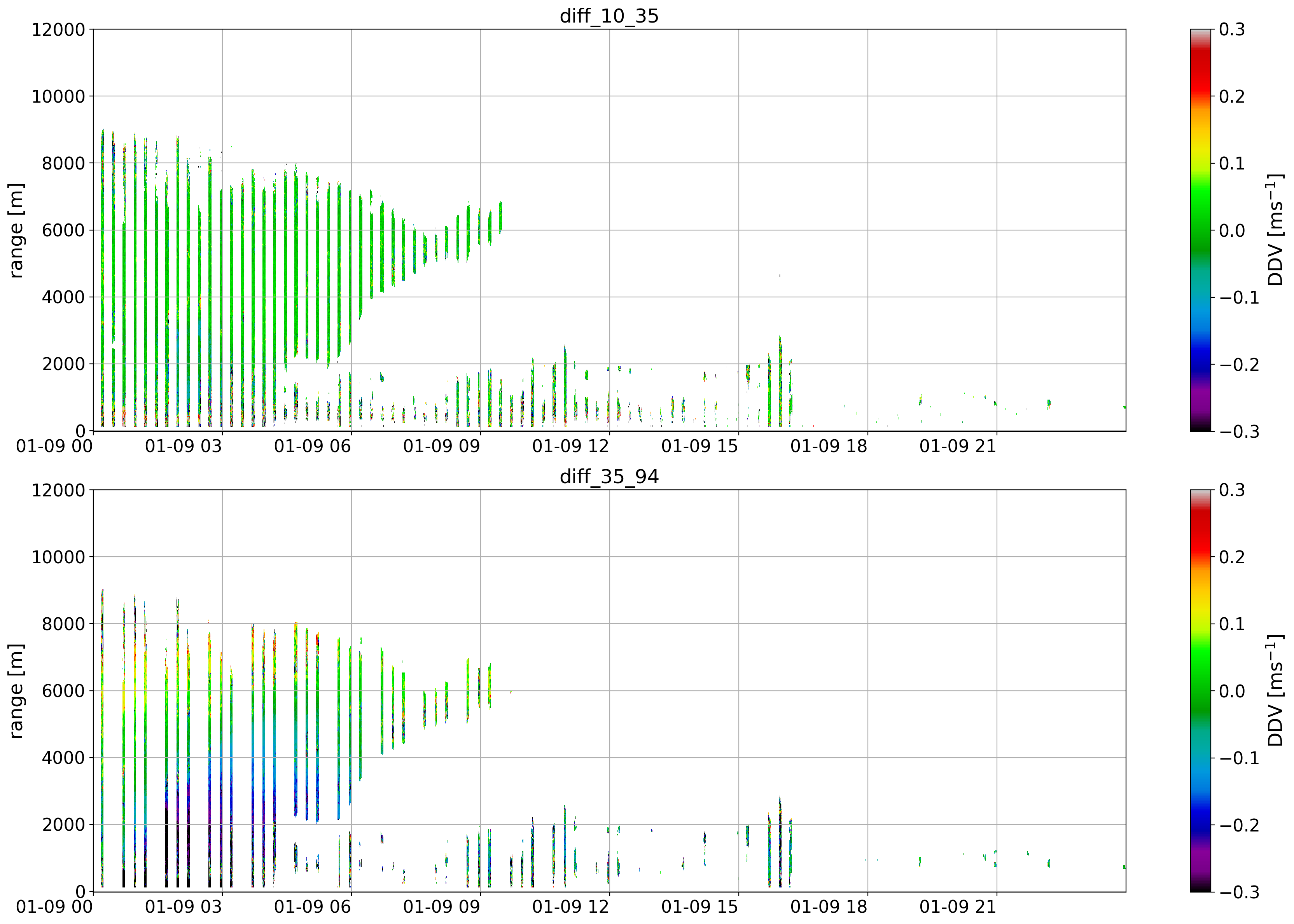Click the 8000 y-axis tick of diff_10_35
The height and width of the screenshot is (924, 1294).
63,163
